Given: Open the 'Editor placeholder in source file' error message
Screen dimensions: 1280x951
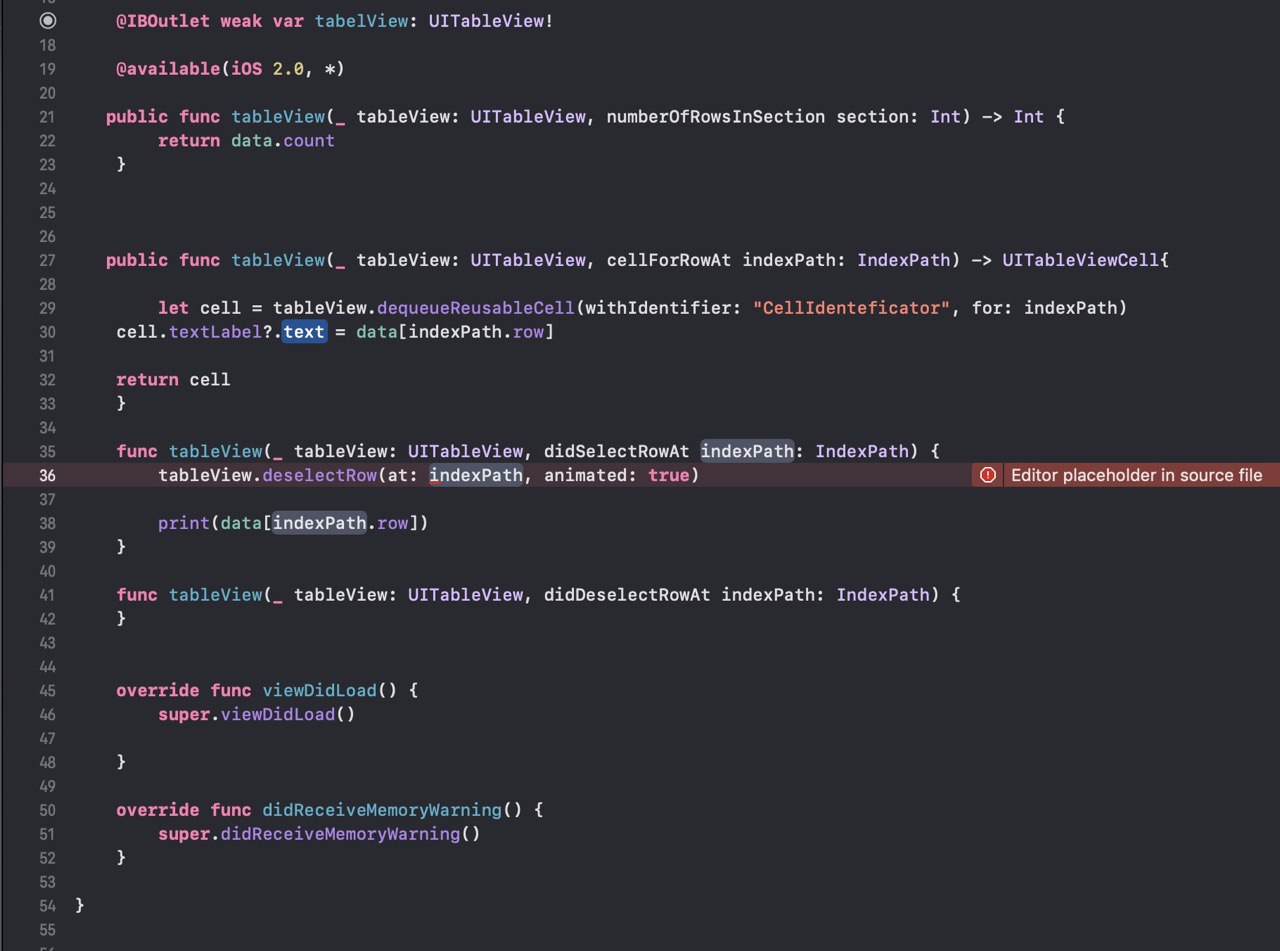Looking at the screenshot, I should 1136,475.
